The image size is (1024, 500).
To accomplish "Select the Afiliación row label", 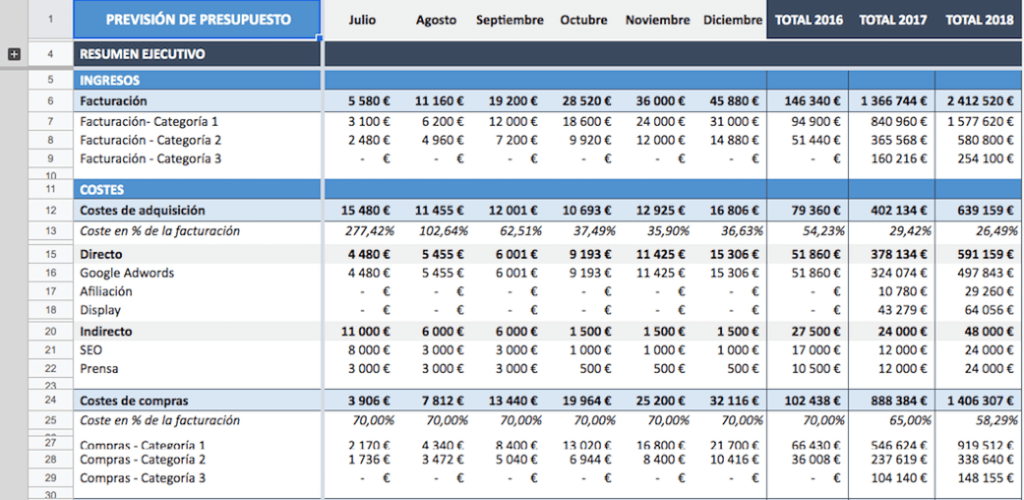I will tap(106, 292).
